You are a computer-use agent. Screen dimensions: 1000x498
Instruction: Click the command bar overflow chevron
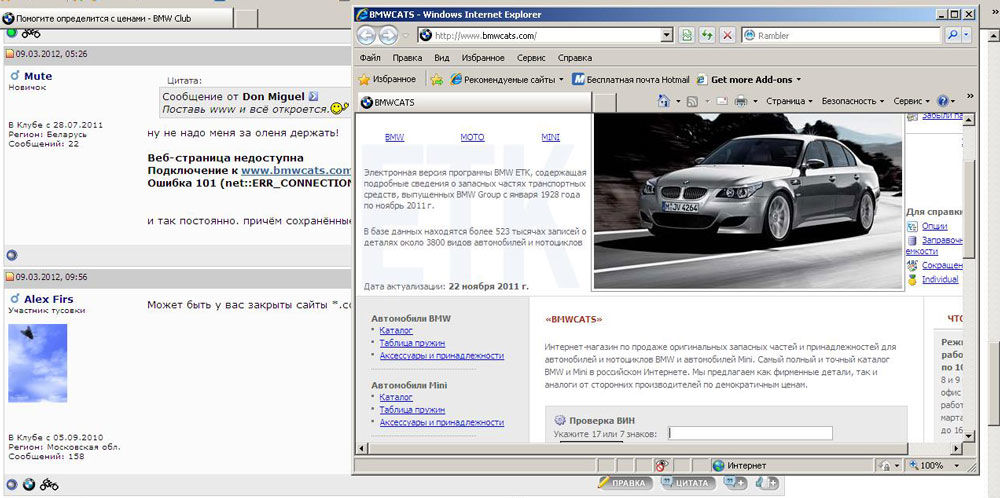pyautogui.click(x=971, y=97)
